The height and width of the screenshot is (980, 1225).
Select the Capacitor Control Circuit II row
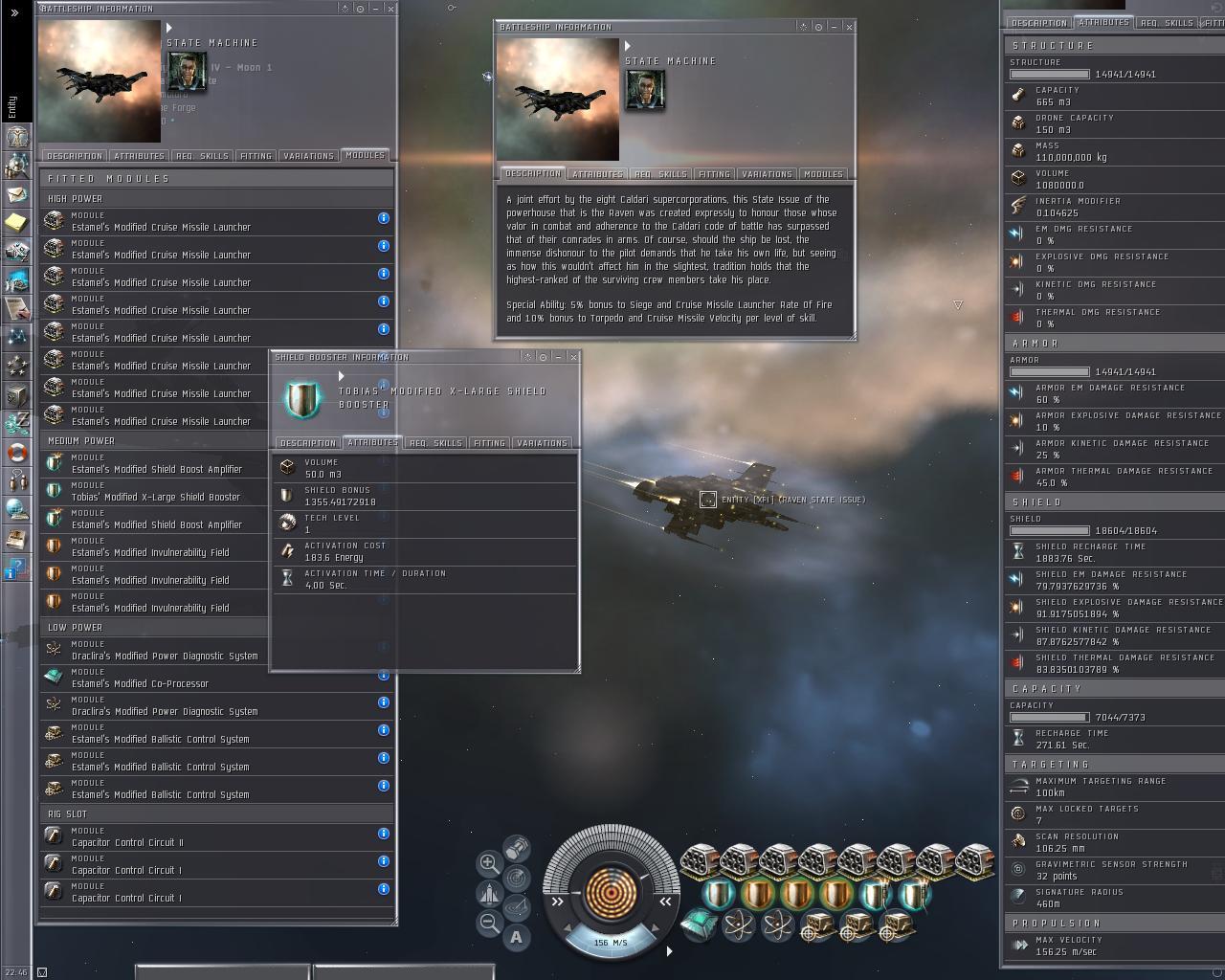[x=217, y=837]
